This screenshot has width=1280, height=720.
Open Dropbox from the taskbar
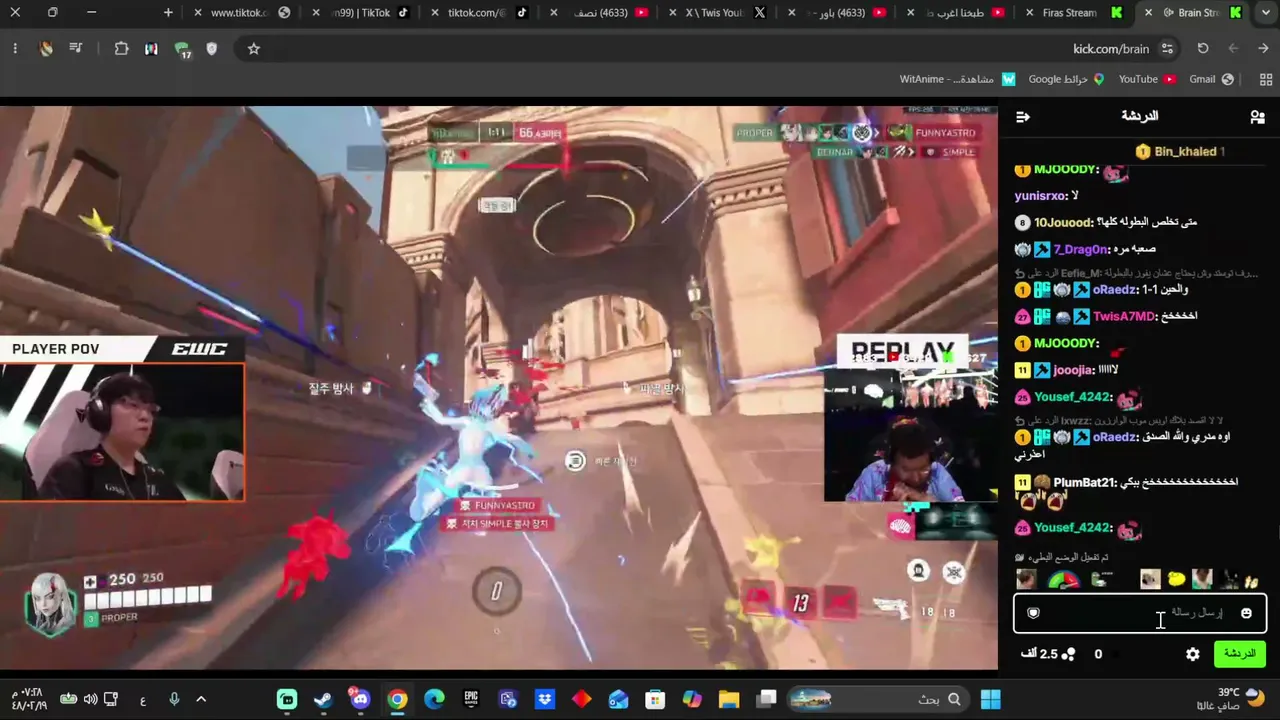point(545,699)
